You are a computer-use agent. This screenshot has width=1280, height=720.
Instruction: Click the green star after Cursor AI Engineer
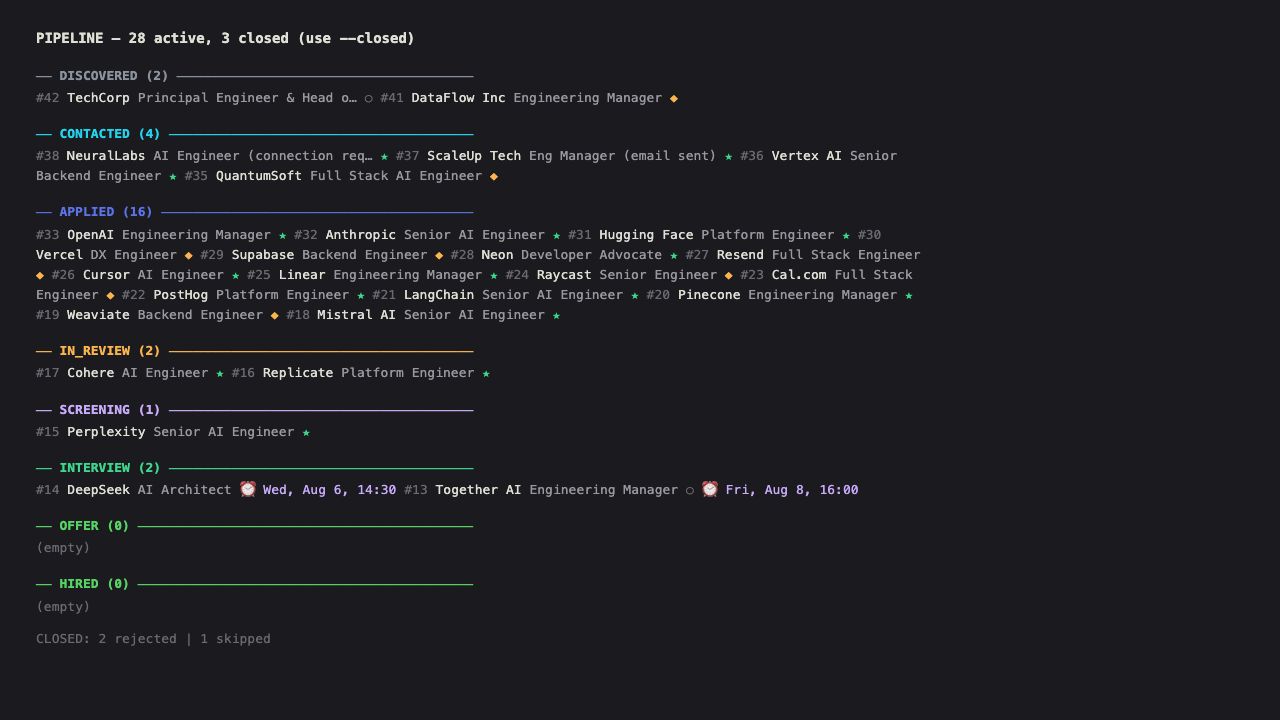click(x=236, y=275)
